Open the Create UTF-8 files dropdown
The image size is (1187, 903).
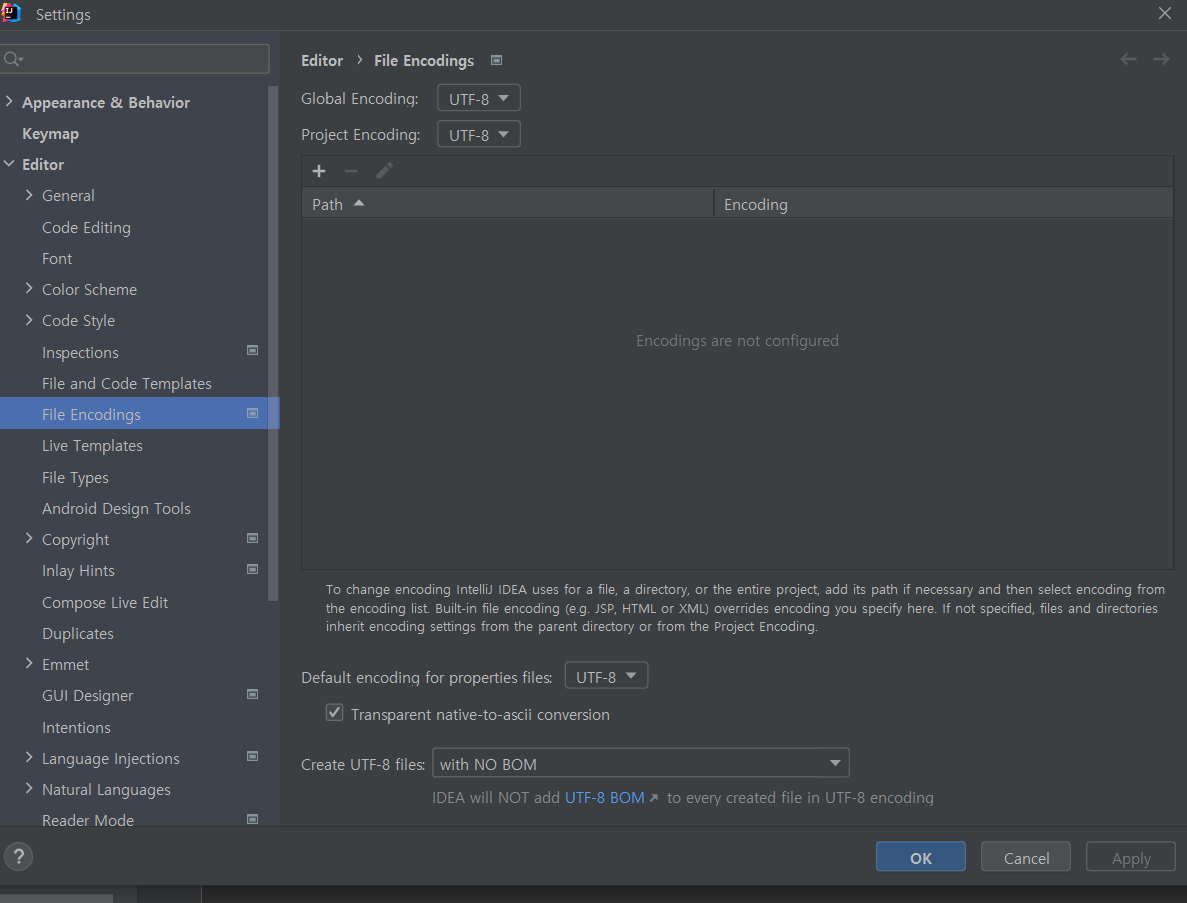pyautogui.click(x=640, y=763)
